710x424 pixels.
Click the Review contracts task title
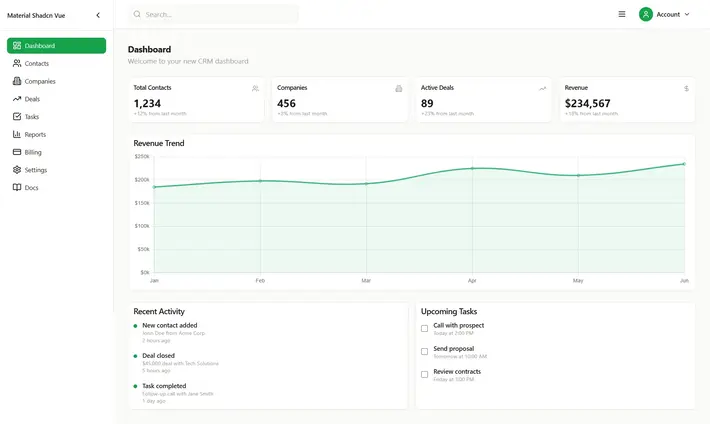tap(457, 371)
